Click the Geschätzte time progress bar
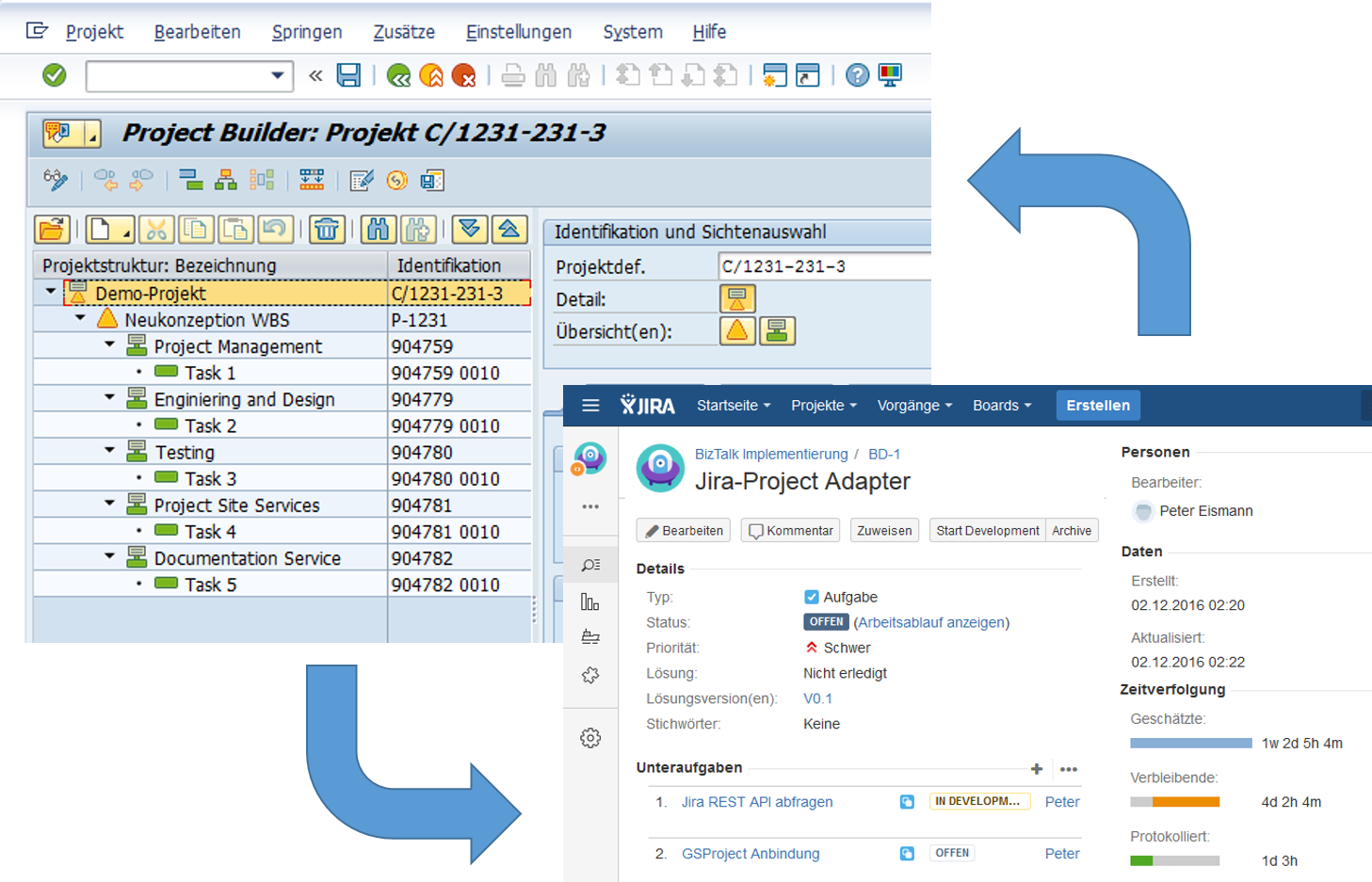This screenshot has width=1372, height=882. [1191, 743]
